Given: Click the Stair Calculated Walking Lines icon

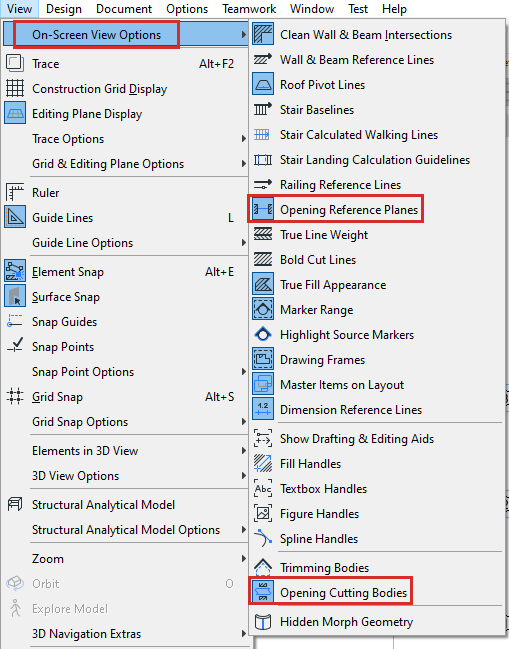Looking at the screenshot, I should click(x=263, y=134).
